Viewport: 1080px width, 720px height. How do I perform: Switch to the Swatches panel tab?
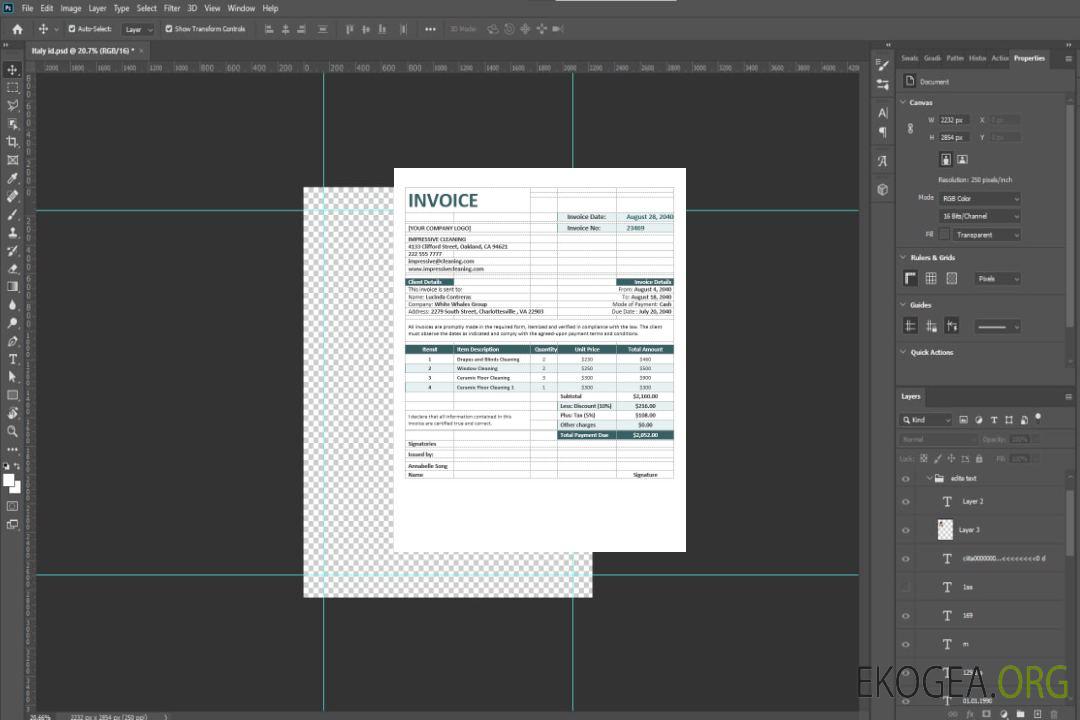[909, 58]
